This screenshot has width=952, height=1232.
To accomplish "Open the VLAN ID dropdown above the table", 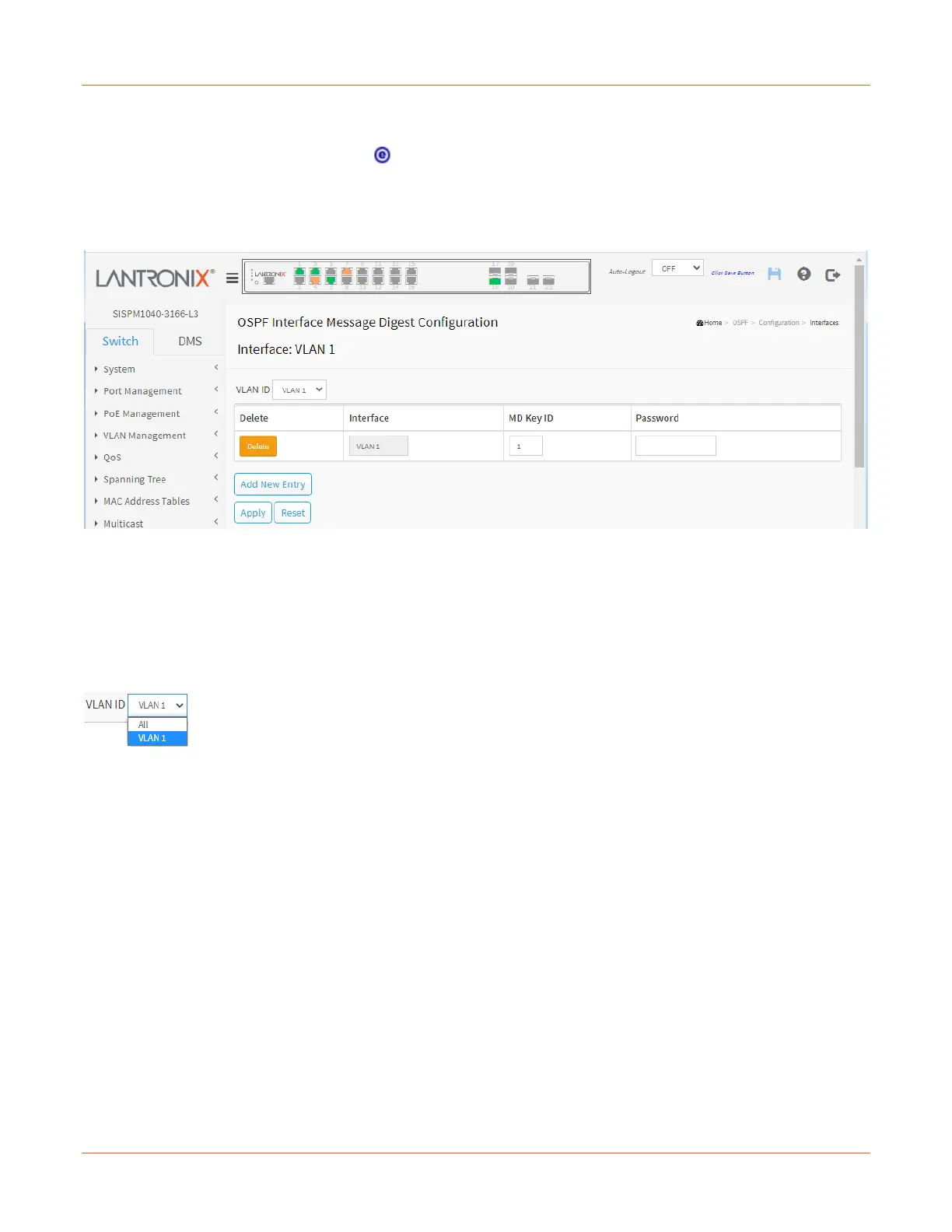I will click(x=299, y=390).
